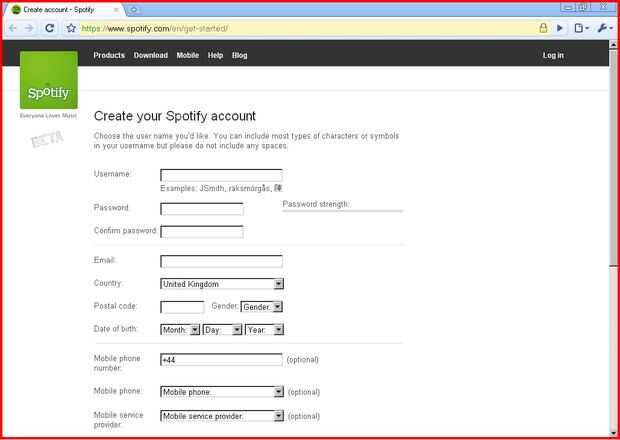Open a new tab with the plus button

click(134, 9)
